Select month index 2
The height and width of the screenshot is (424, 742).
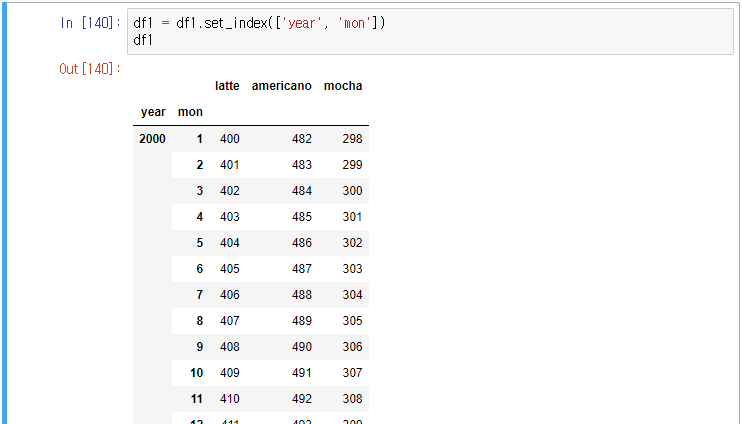tap(200, 165)
